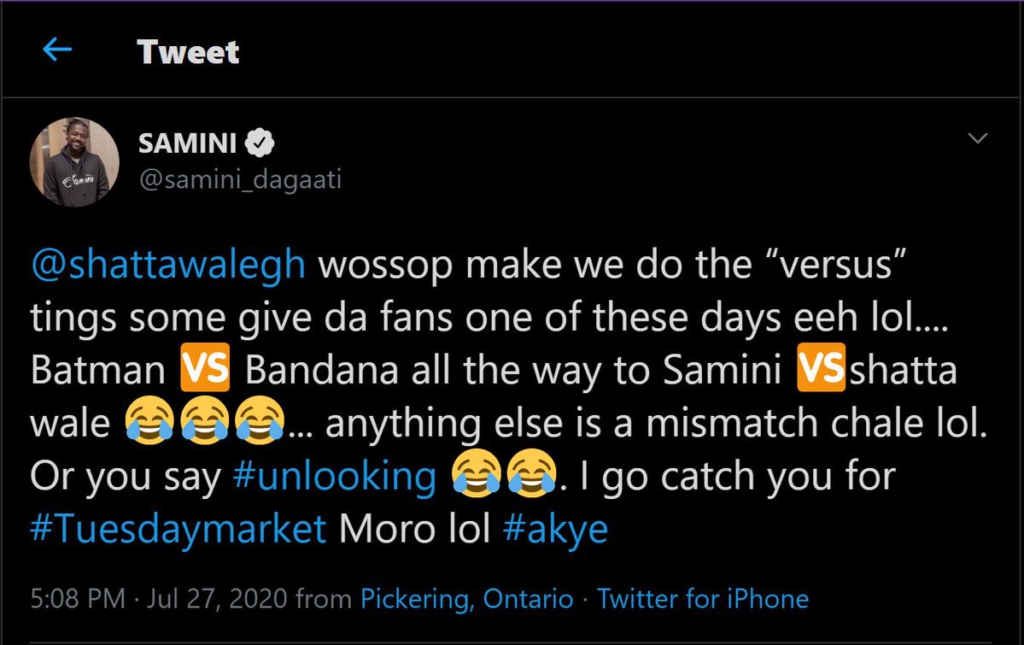This screenshot has width=1024, height=645.
Task: Click the laughing emojis after wale
Action: (204, 424)
